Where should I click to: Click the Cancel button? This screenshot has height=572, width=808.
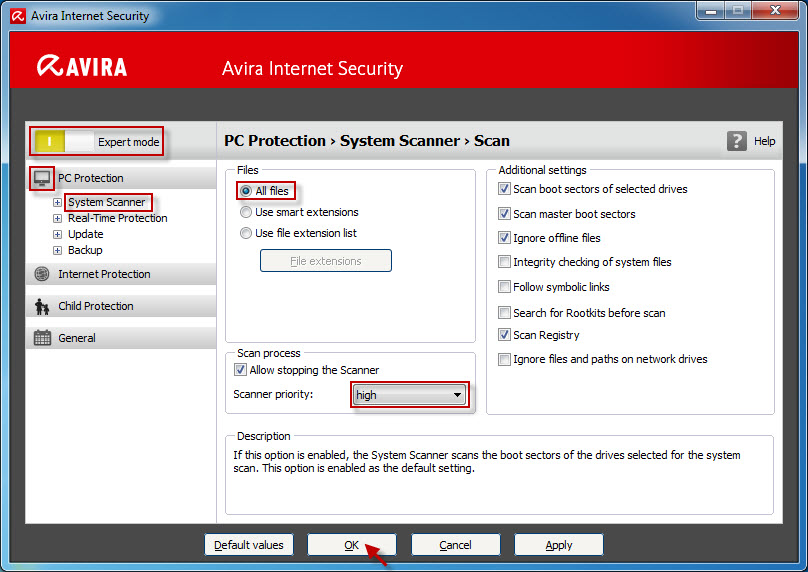pyautogui.click(x=456, y=545)
